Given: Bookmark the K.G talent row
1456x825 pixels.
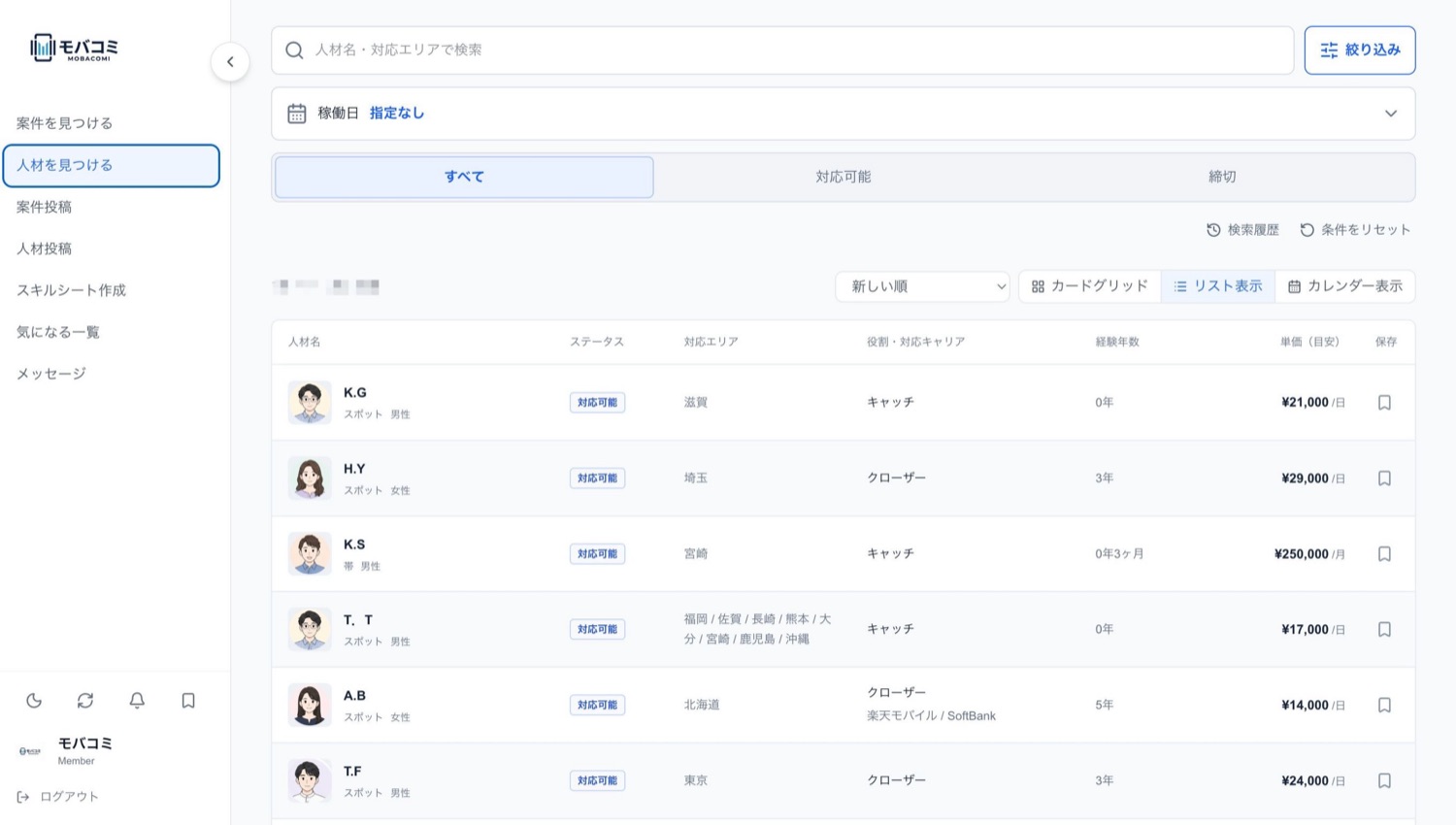Looking at the screenshot, I should 1385,403.
